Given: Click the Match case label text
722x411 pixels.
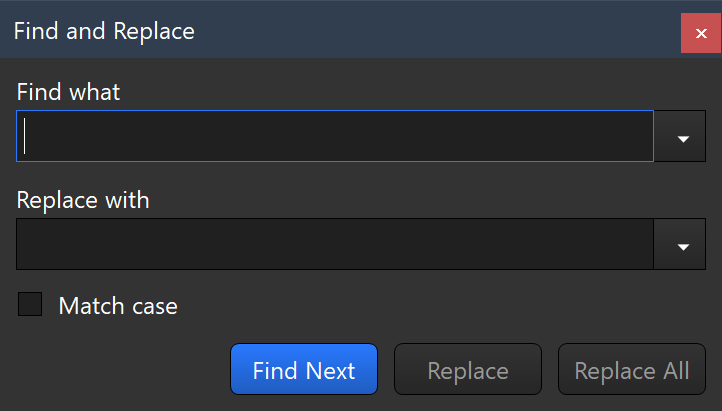Looking at the screenshot, I should click(118, 306).
